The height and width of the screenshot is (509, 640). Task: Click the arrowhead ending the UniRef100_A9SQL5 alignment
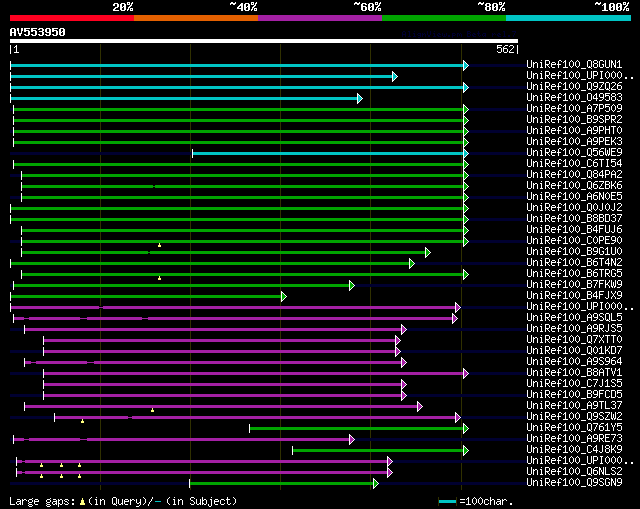coord(455,319)
